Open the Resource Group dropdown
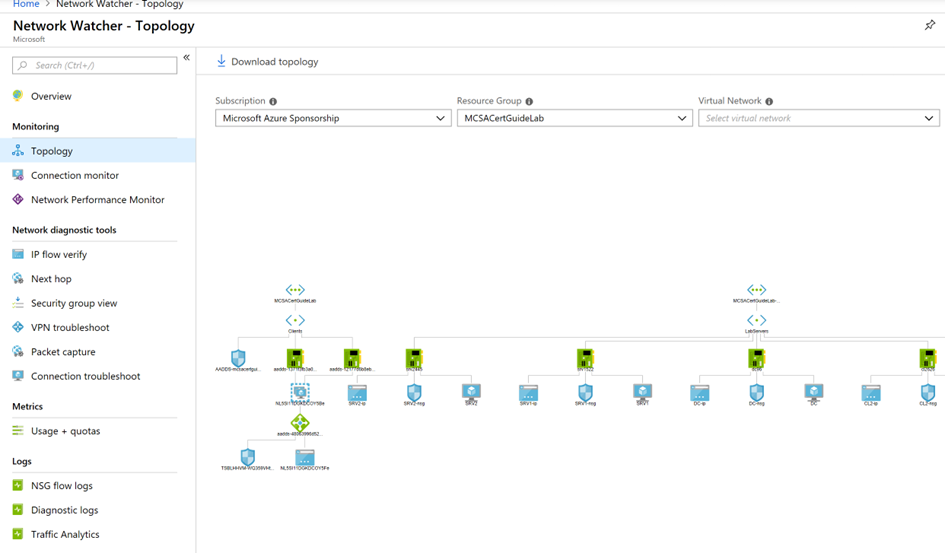The height and width of the screenshot is (553, 945). 574,118
